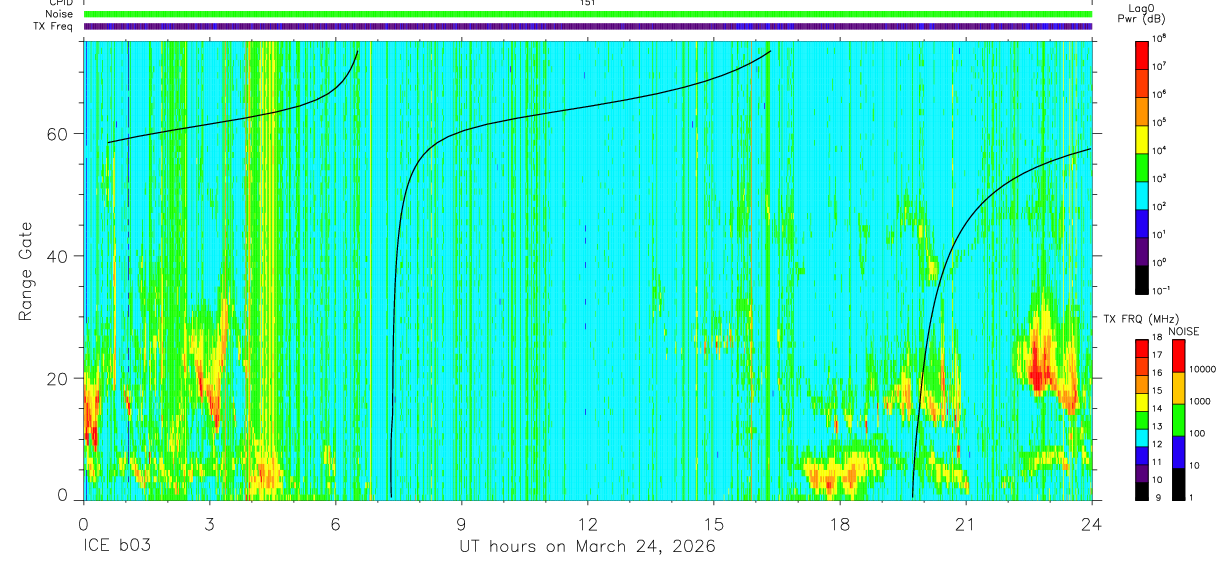Click the green Noise strip above the plot
This screenshot has width=1228, height=567.
point(588,14)
